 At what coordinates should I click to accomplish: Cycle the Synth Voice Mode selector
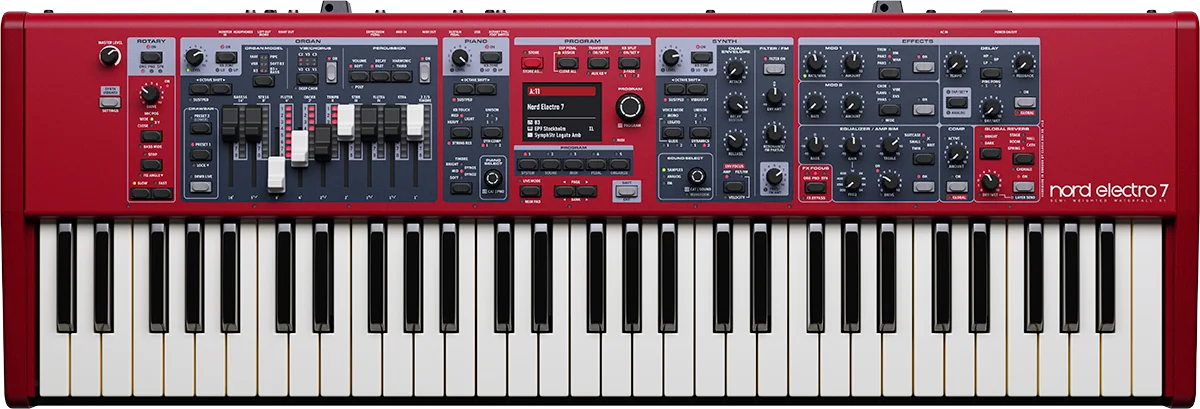coord(672,132)
